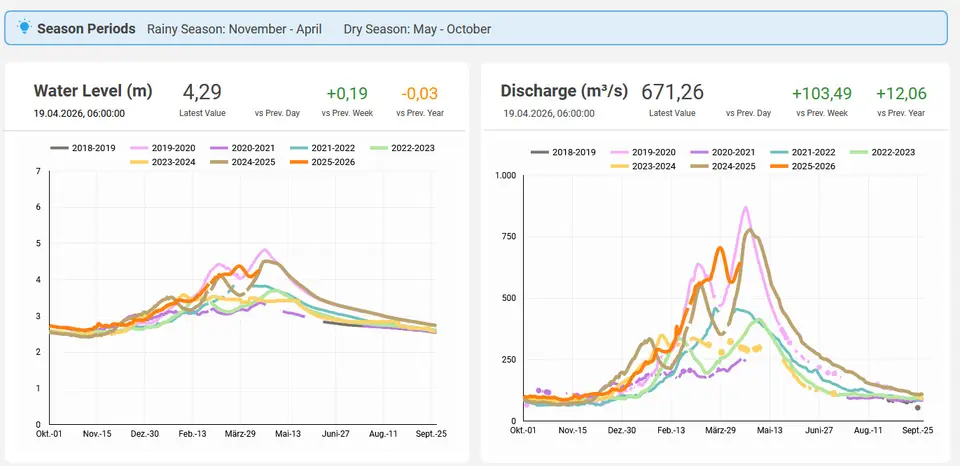Click März-29 on Water Level x-axis
960x466 pixels.
239,434
